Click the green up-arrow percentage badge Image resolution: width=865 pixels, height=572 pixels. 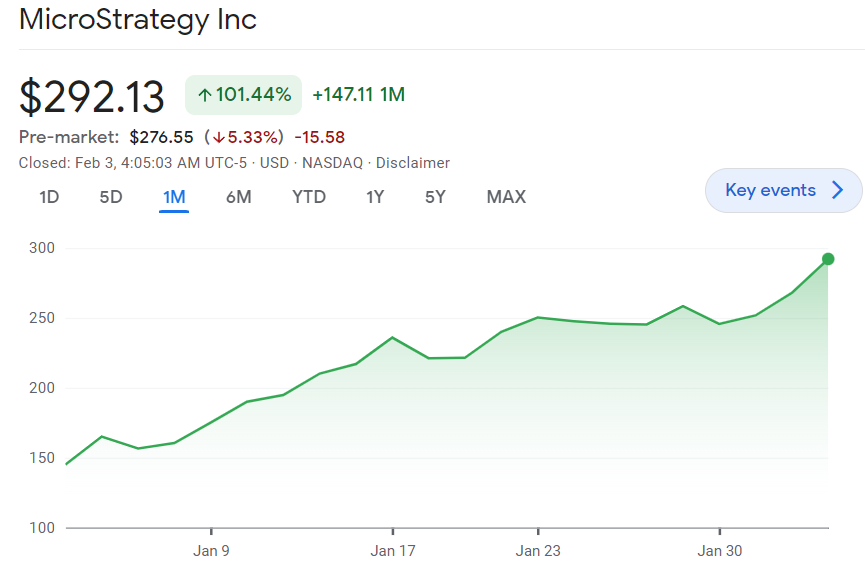click(x=243, y=95)
